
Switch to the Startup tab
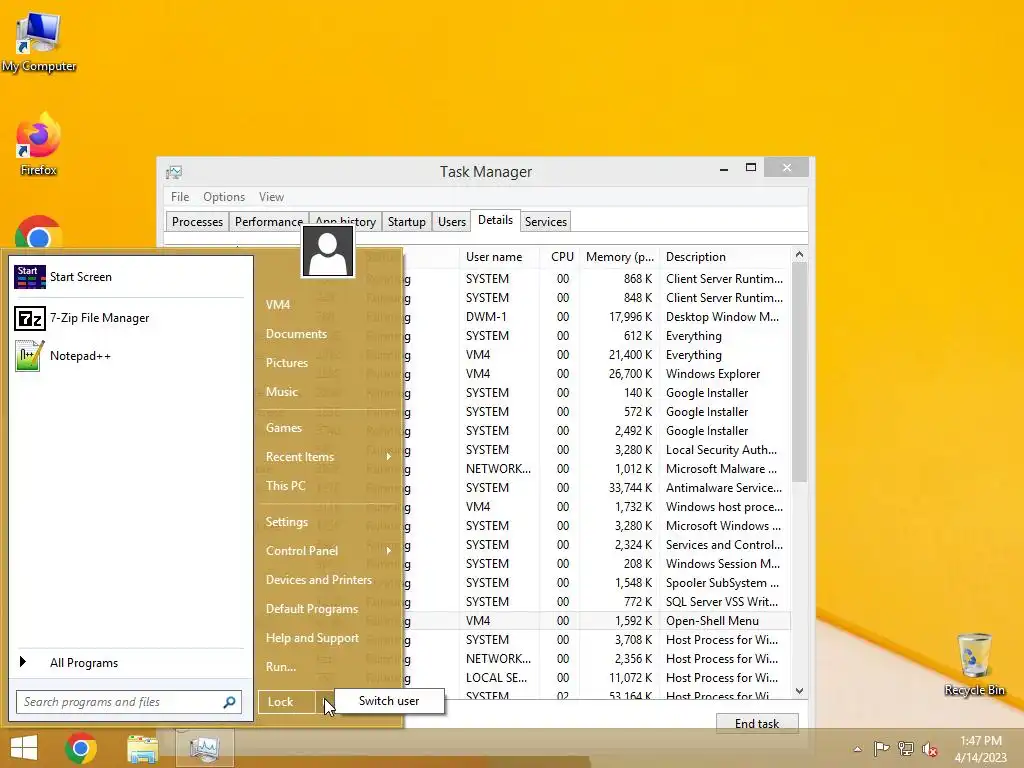point(406,221)
